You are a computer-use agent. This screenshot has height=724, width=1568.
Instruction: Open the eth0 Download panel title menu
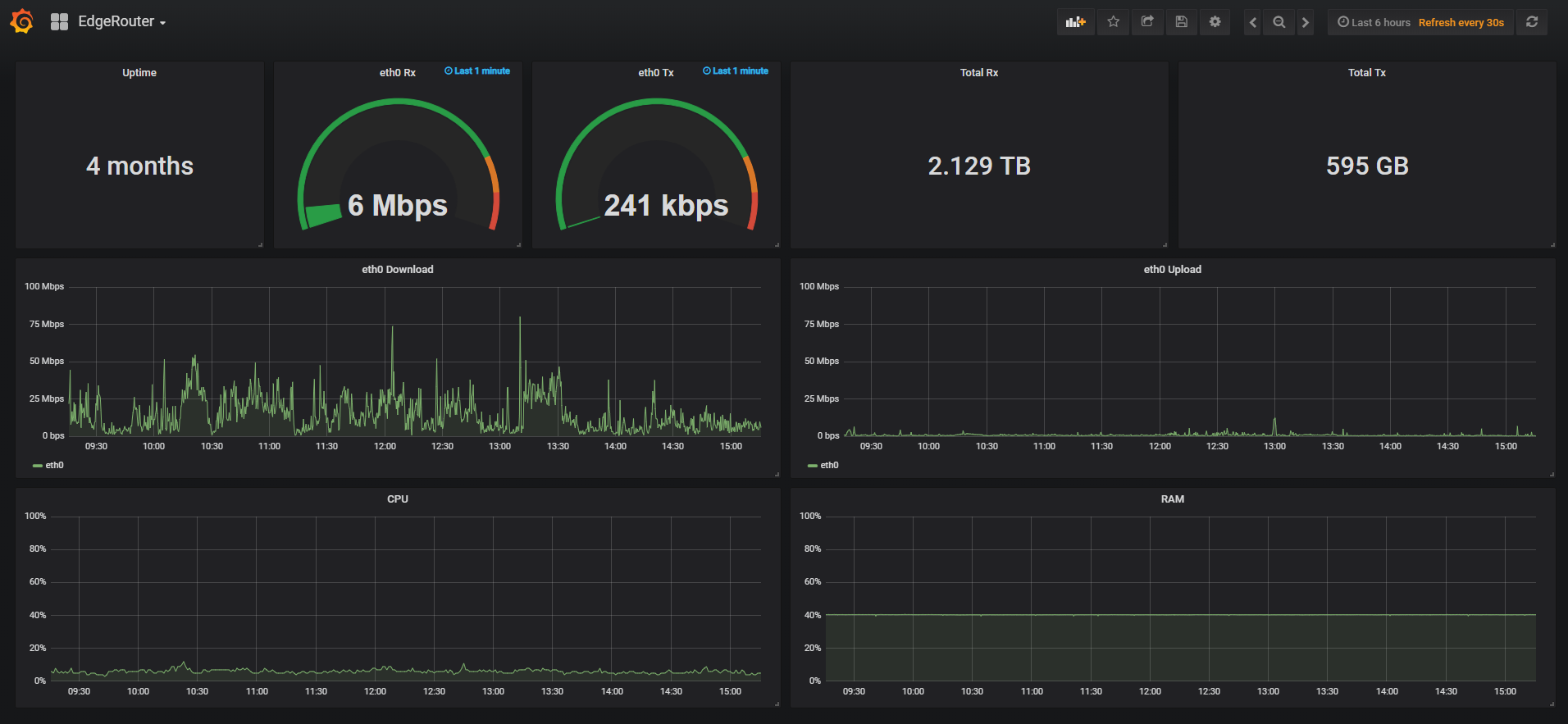[x=398, y=269]
